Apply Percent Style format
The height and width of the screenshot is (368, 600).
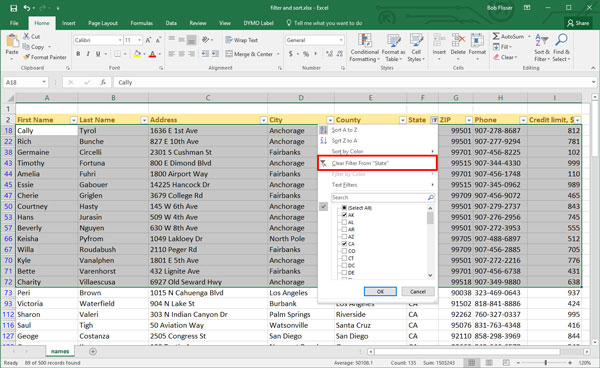tap(306, 54)
